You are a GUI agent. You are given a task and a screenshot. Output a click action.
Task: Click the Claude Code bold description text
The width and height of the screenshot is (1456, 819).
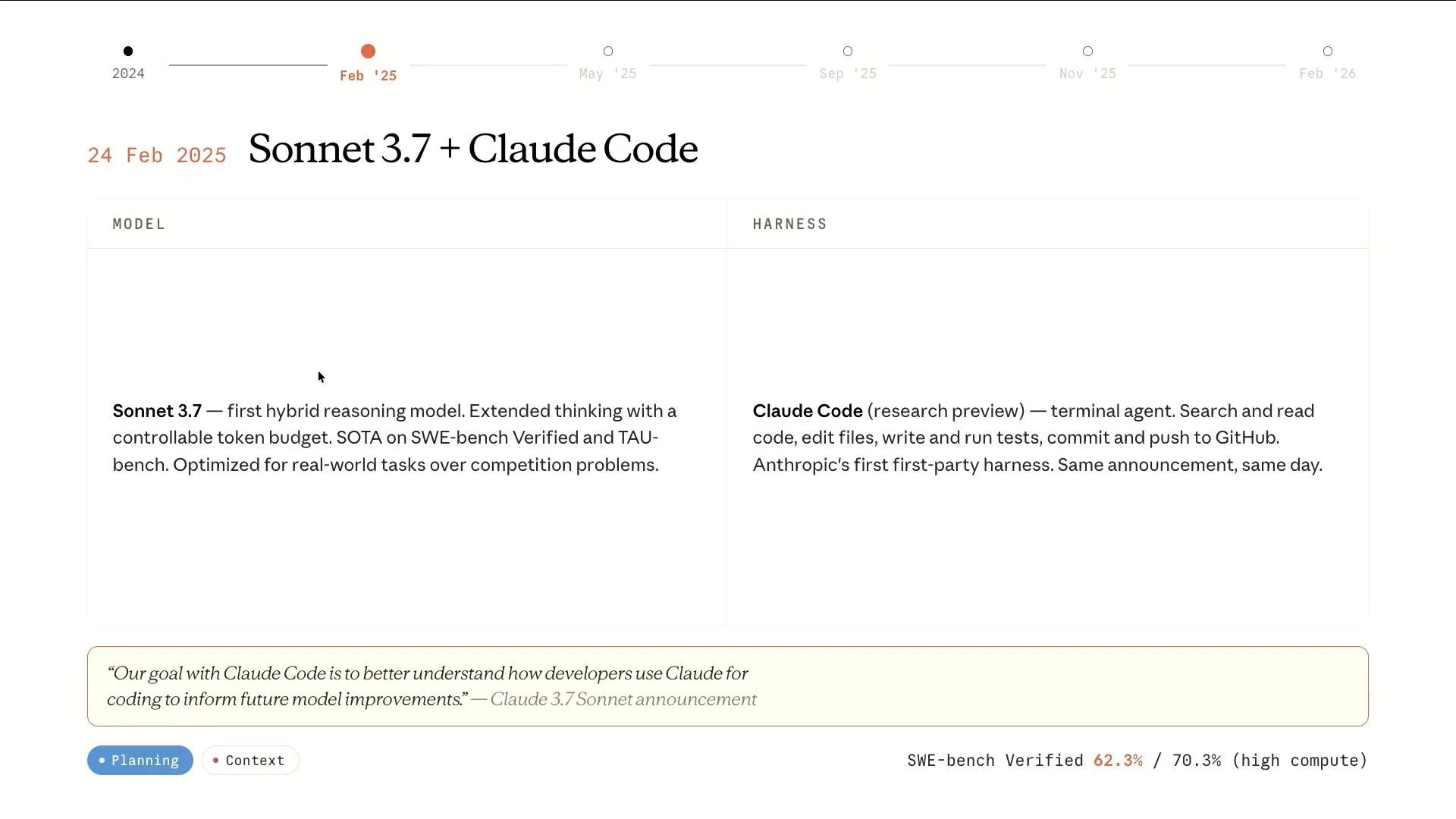808,411
